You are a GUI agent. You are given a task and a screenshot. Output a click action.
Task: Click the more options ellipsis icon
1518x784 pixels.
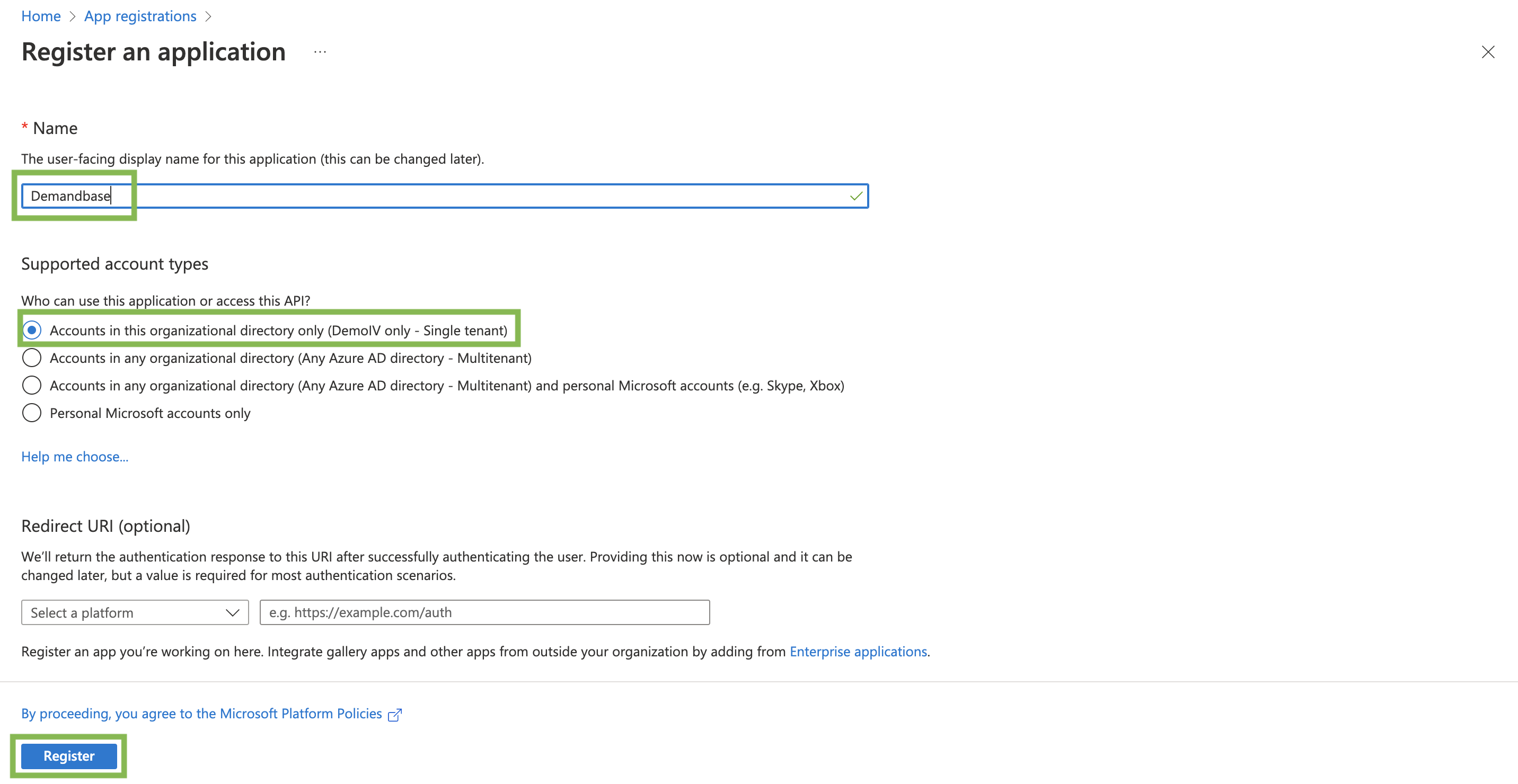pyautogui.click(x=320, y=52)
